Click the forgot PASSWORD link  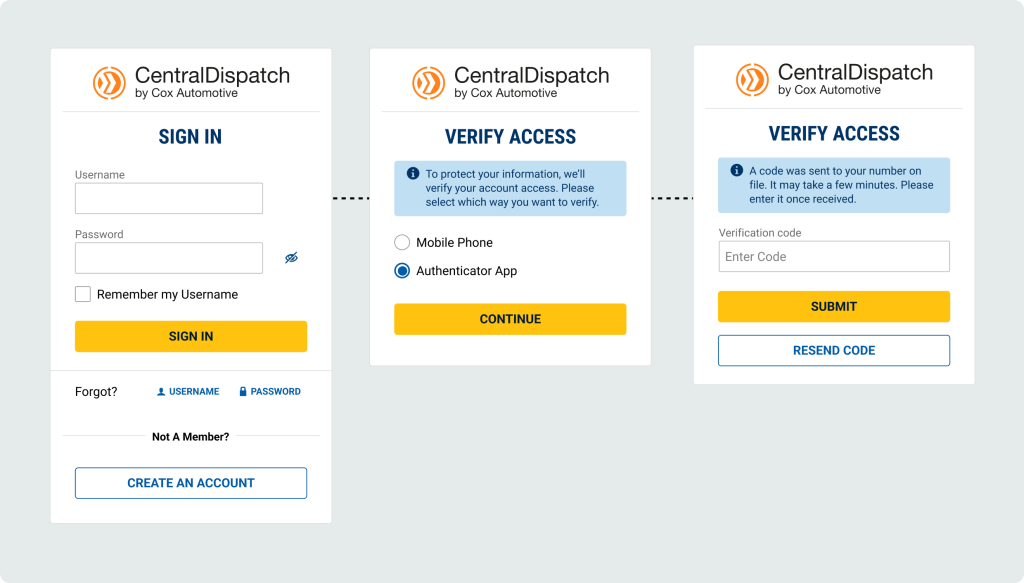tap(275, 392)
